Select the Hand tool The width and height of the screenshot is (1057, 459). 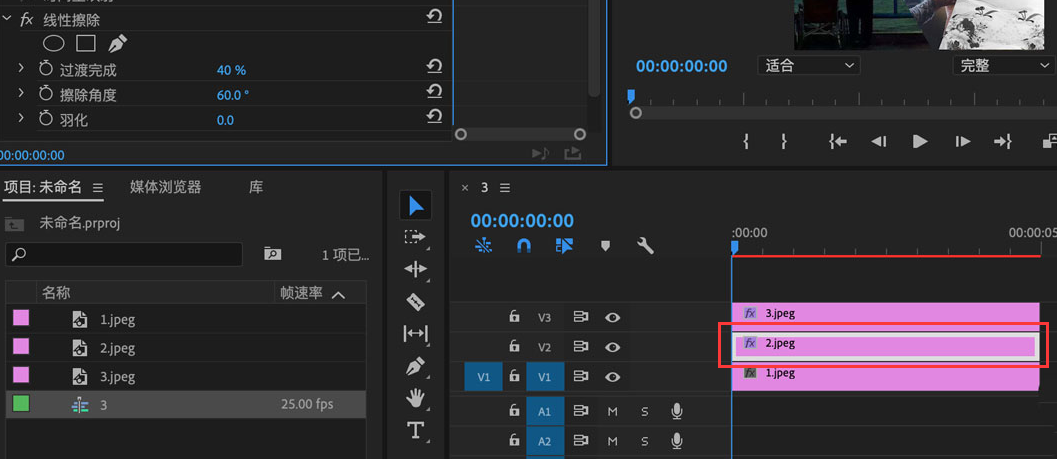coord(416,398)
